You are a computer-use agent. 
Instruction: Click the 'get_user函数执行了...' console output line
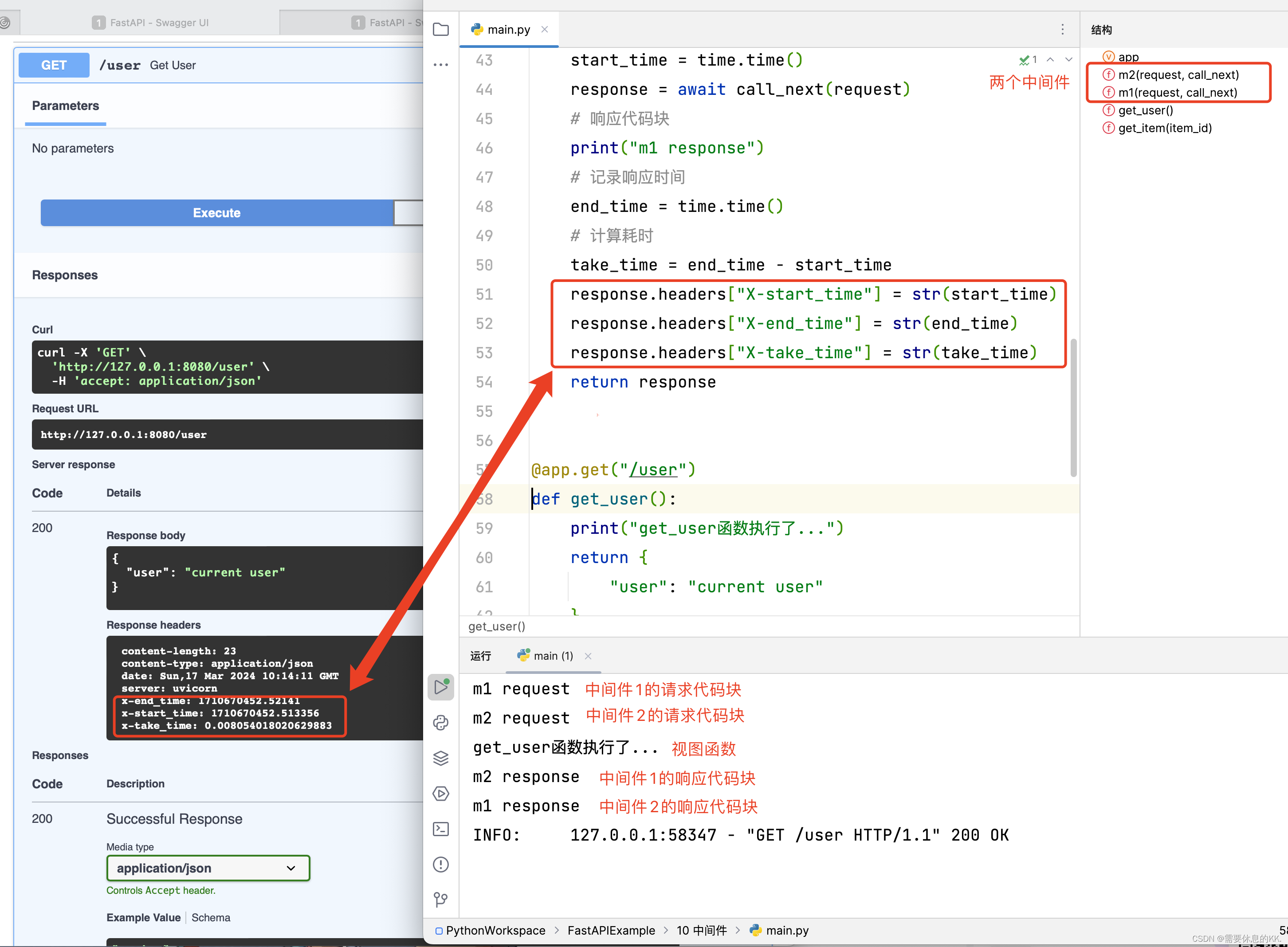click(x=565, y=747)
